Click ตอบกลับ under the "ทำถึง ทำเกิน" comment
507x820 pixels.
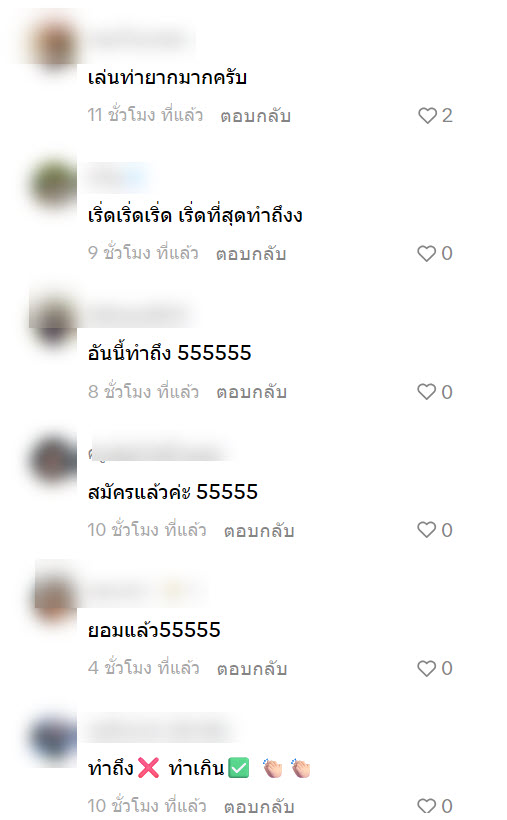259,806
